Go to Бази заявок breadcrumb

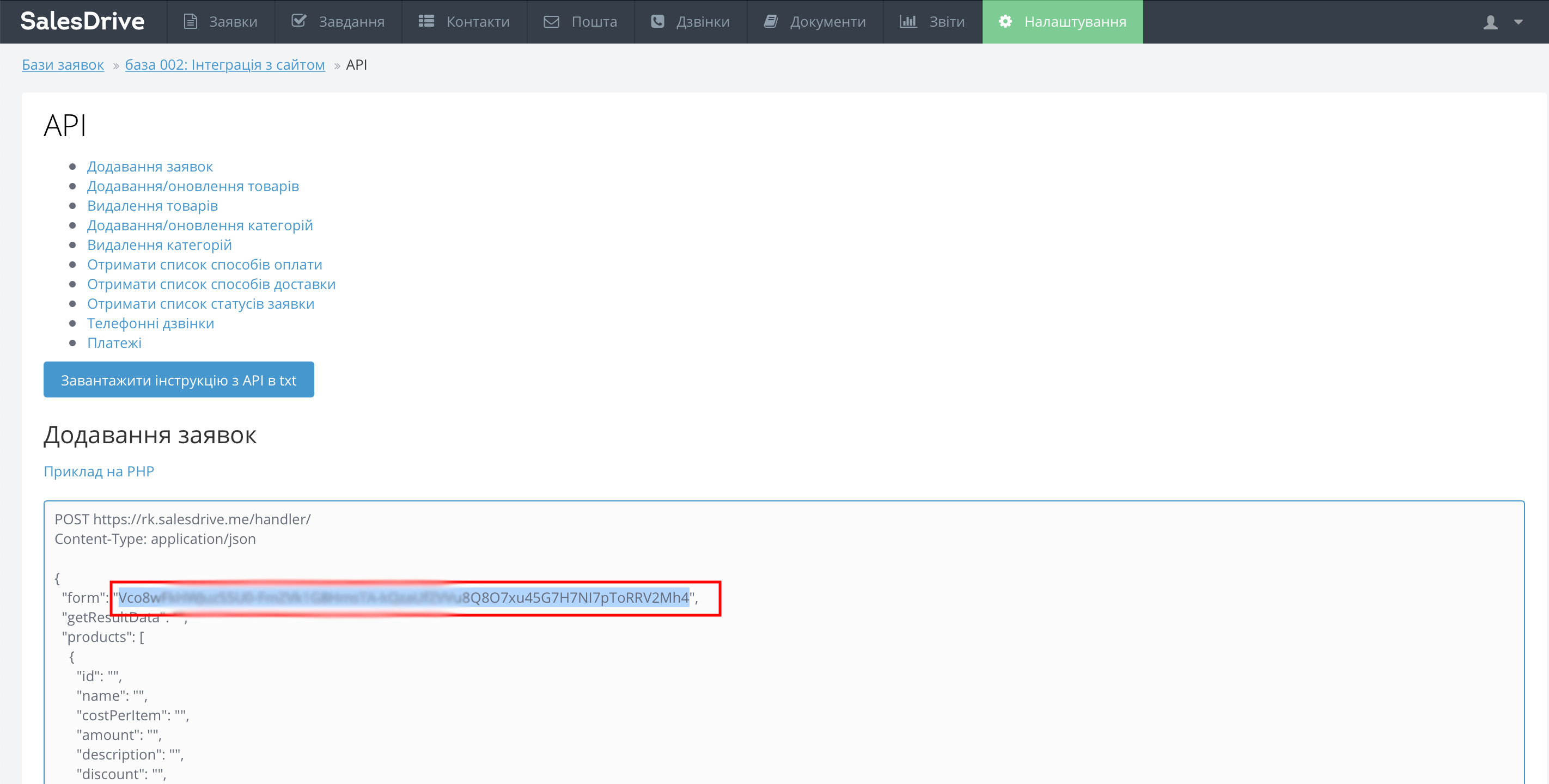pos(63,65)
